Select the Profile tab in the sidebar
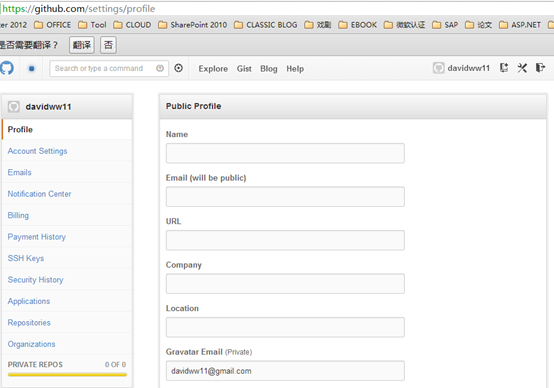The width and height of the screenshot is (554, 388). click(x=67, y=129)
